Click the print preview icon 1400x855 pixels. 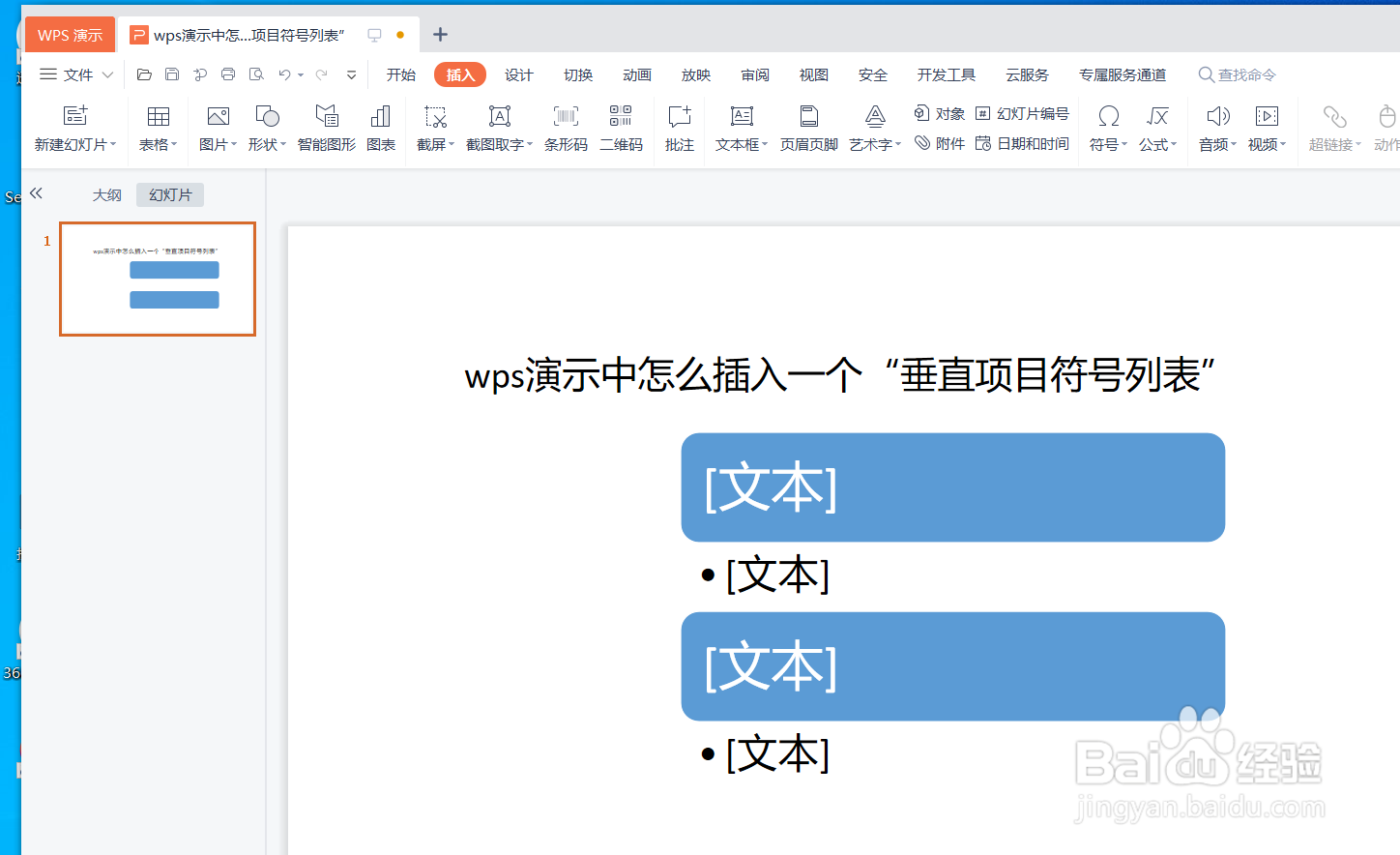tap(256, 74)
